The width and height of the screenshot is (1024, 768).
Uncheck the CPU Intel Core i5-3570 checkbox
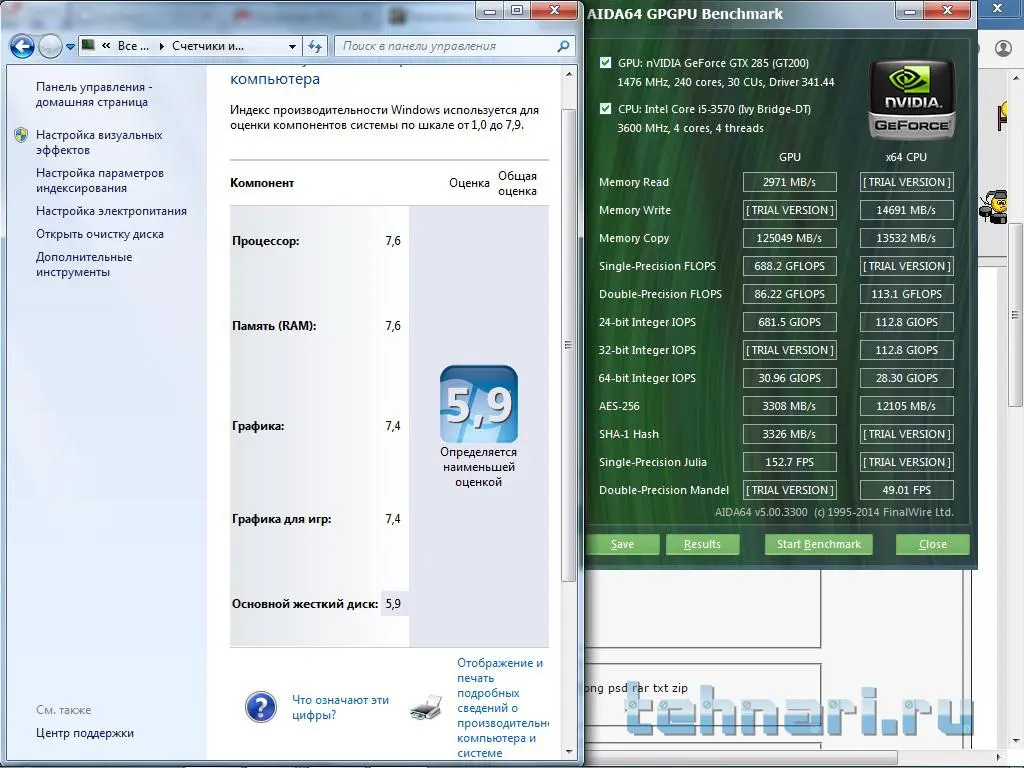pos(605,108)
